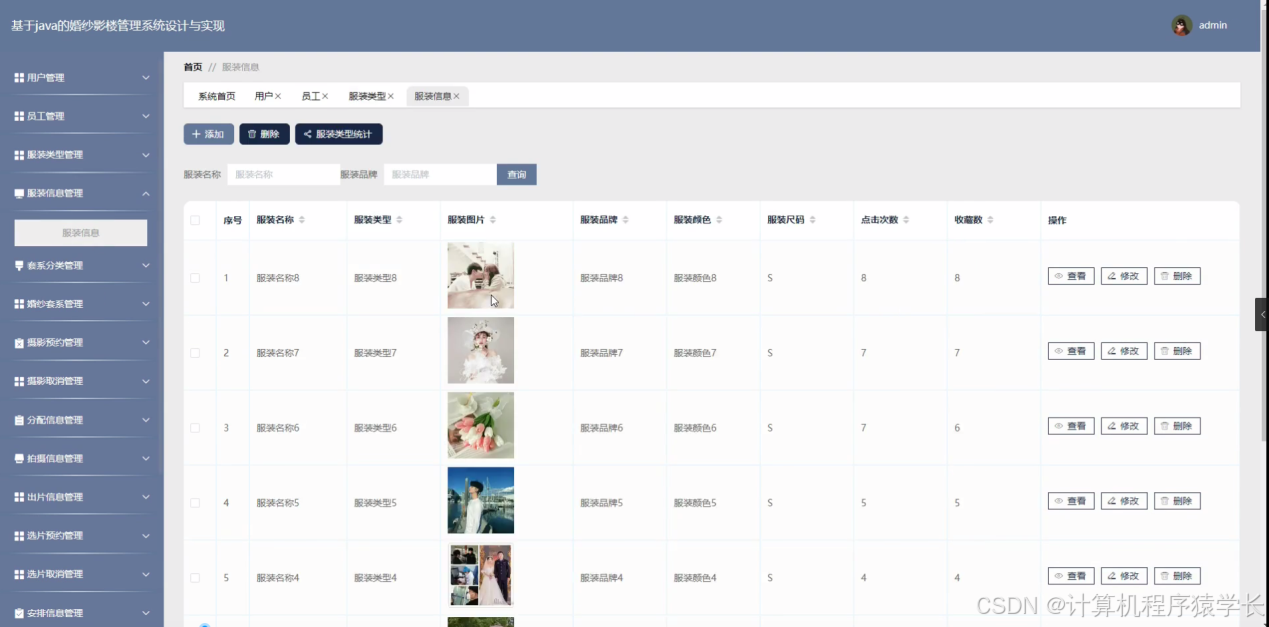Sort by 服装类型 column sort icon
The width and height of the screenshot is (1269, 627).
coord(400,220)
